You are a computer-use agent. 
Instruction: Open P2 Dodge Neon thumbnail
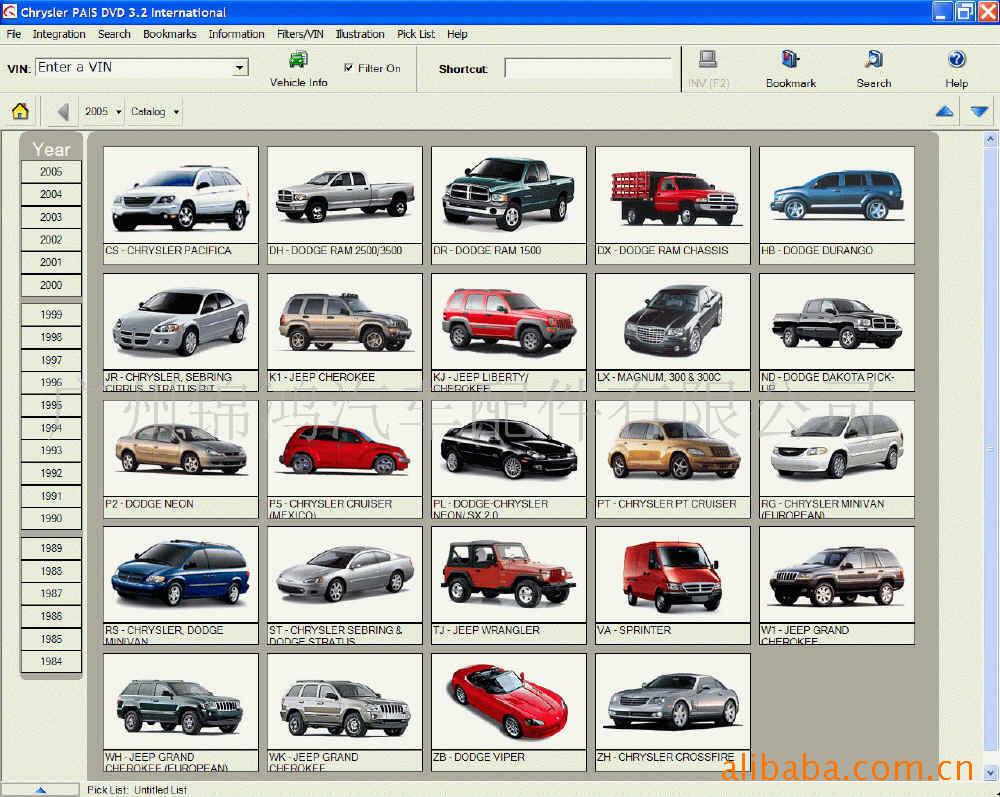click(x=180, y=448)
